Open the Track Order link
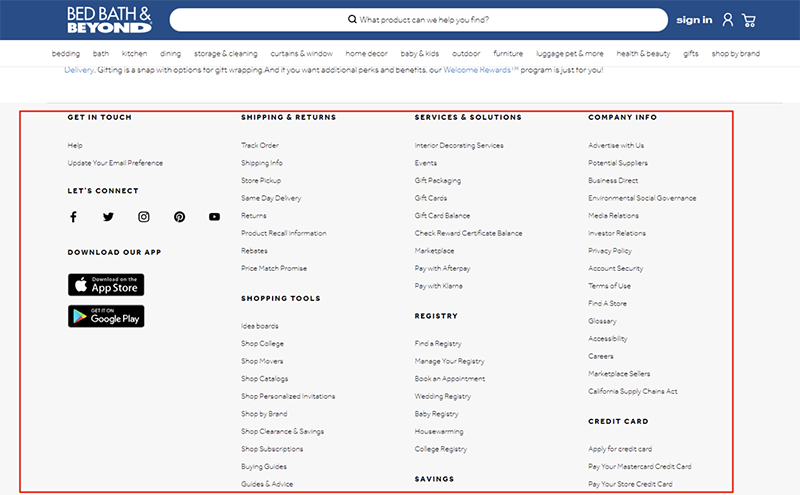The width and height of the screenshot is (800, 495). coord(260,146)
